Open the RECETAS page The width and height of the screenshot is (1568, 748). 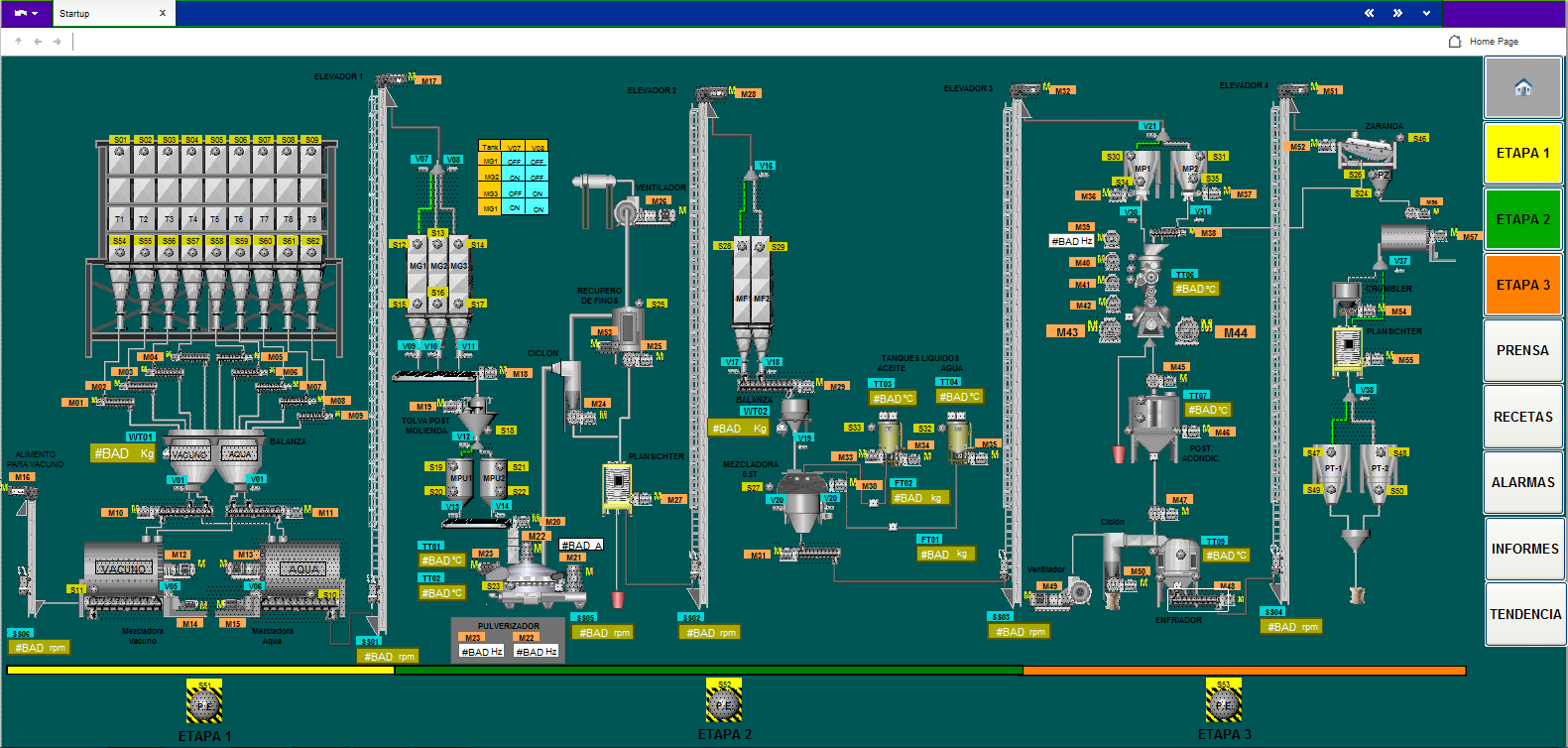[1522, 417]
